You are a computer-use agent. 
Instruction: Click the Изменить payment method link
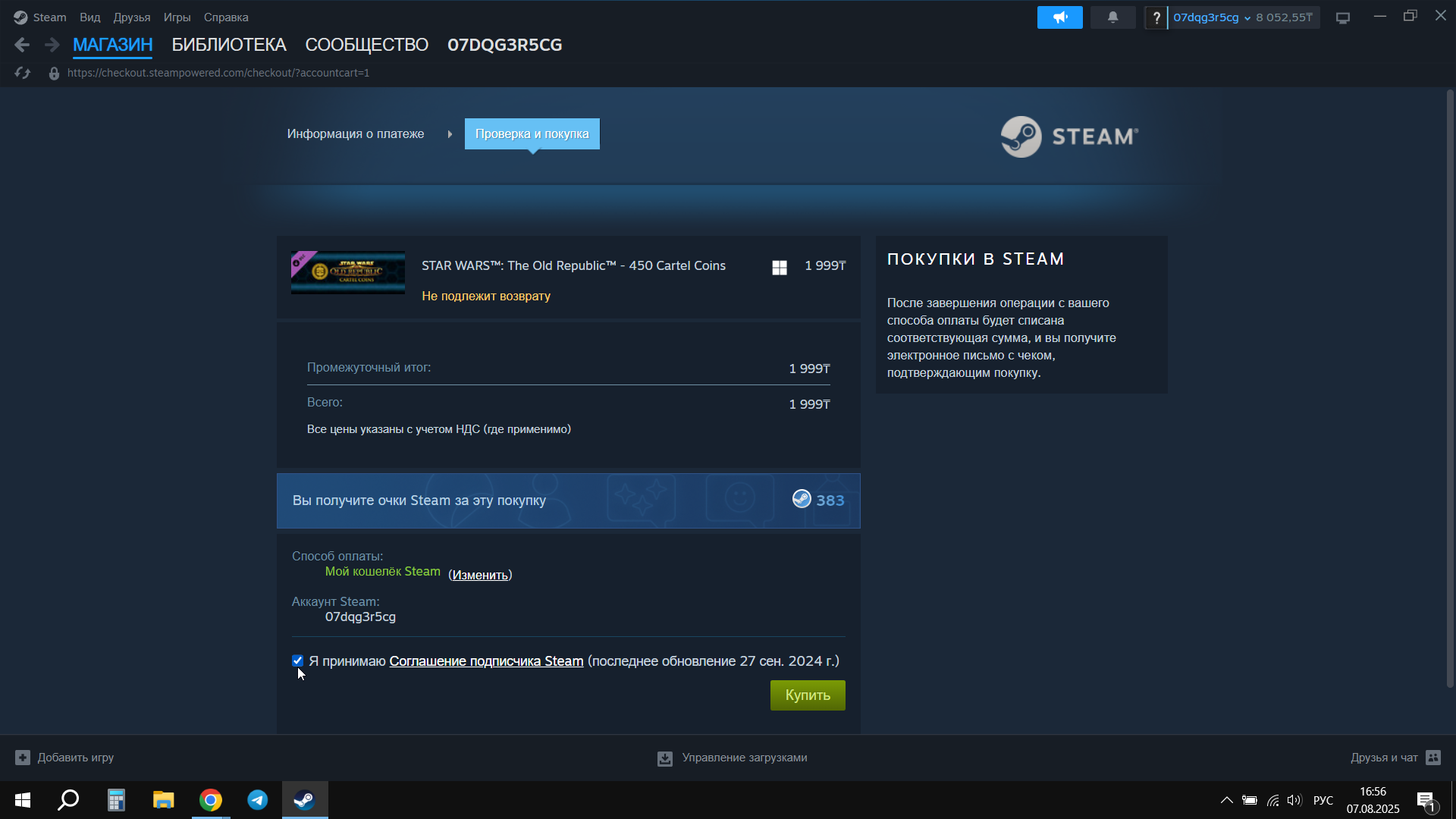click(480, 575)
